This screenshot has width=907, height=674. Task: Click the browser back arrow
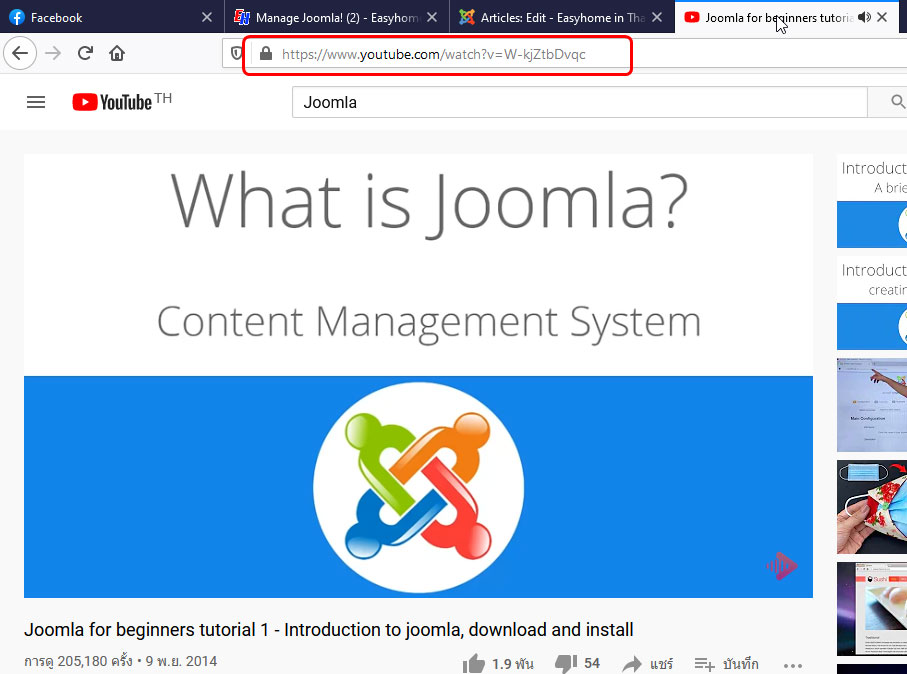20,54
